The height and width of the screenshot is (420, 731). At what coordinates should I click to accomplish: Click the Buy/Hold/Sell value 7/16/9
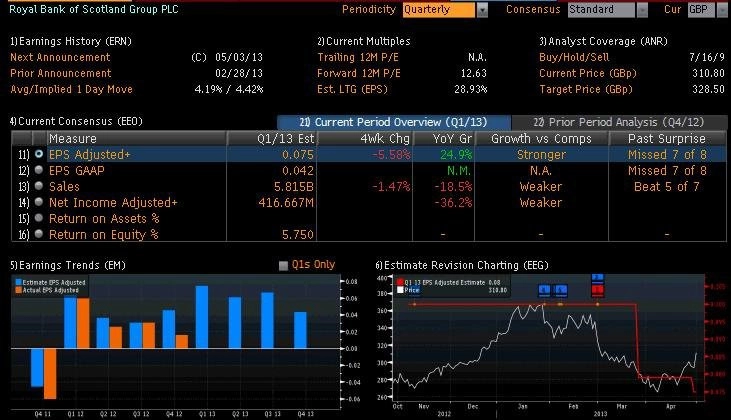tap(707, 57)
